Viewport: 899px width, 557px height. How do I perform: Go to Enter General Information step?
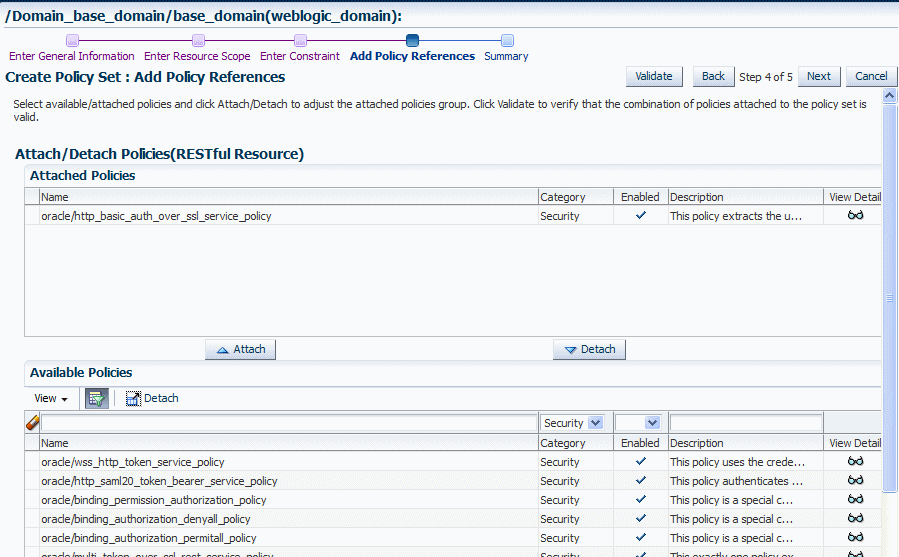(72, 56)
